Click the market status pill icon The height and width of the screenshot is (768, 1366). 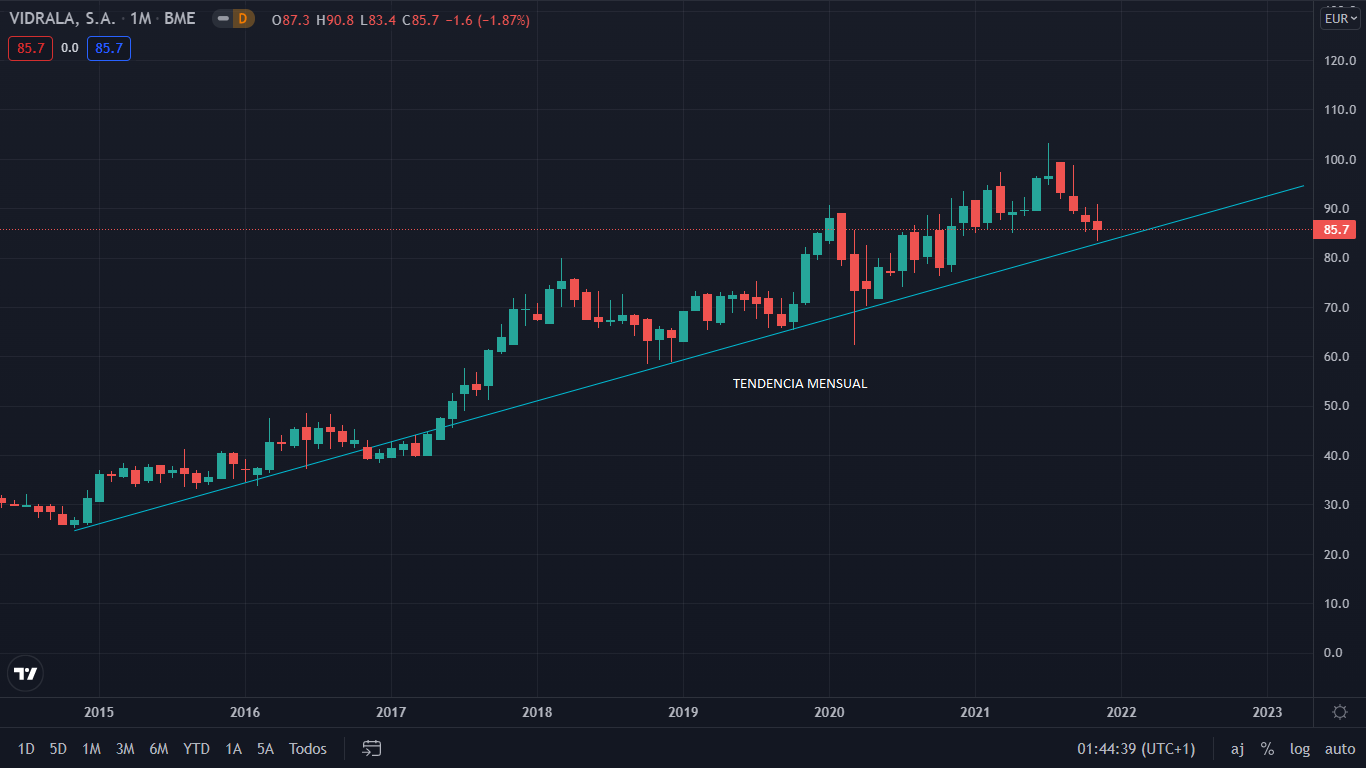[x=221, y=19]
